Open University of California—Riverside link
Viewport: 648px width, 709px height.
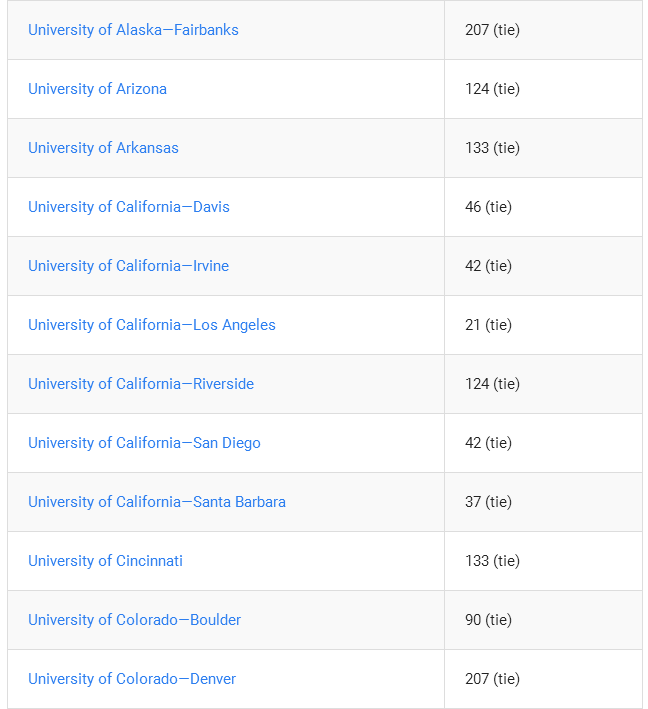[x=141, y=384]
